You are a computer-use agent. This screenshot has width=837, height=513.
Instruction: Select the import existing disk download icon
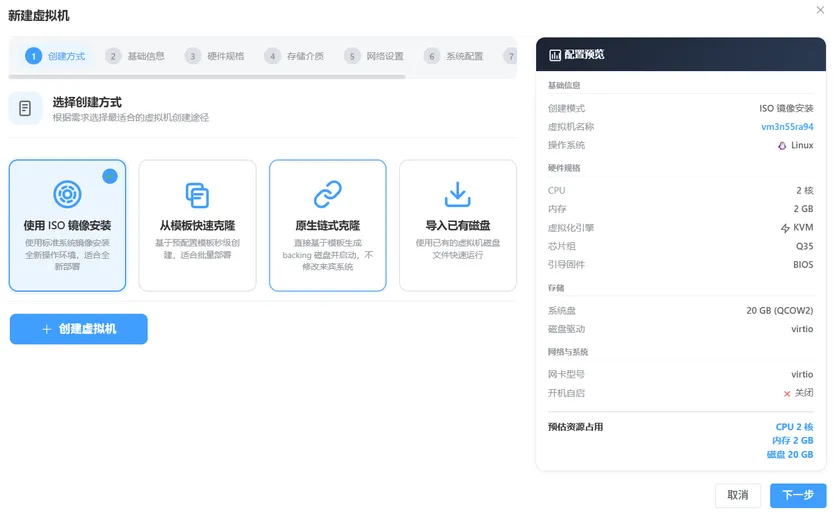click(x=457, y=194)
